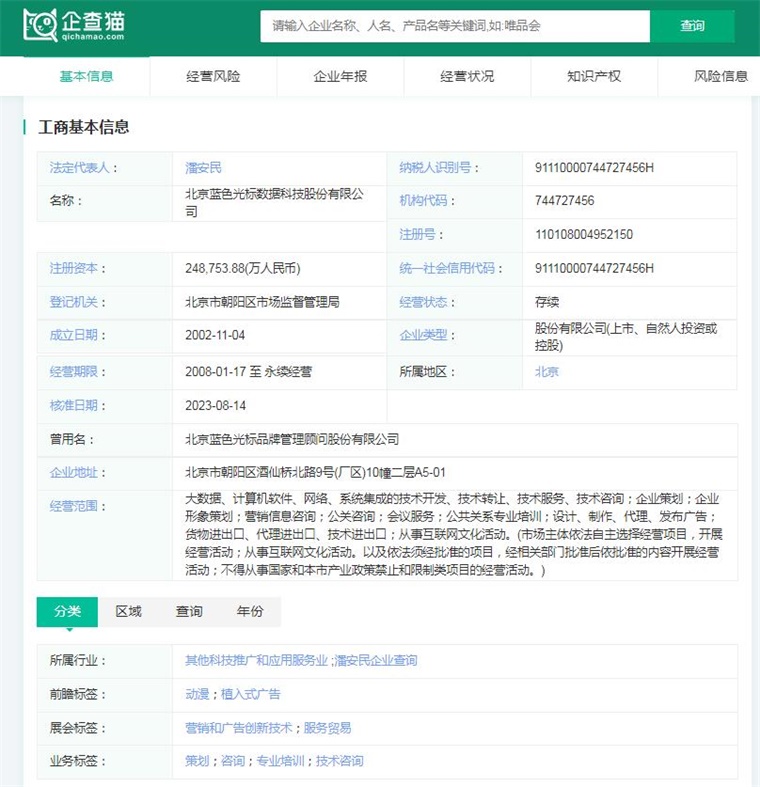Click the 登记机关 label link
Image resolution: width=760 pixels, height=787 pixels.
pos(73,302)
